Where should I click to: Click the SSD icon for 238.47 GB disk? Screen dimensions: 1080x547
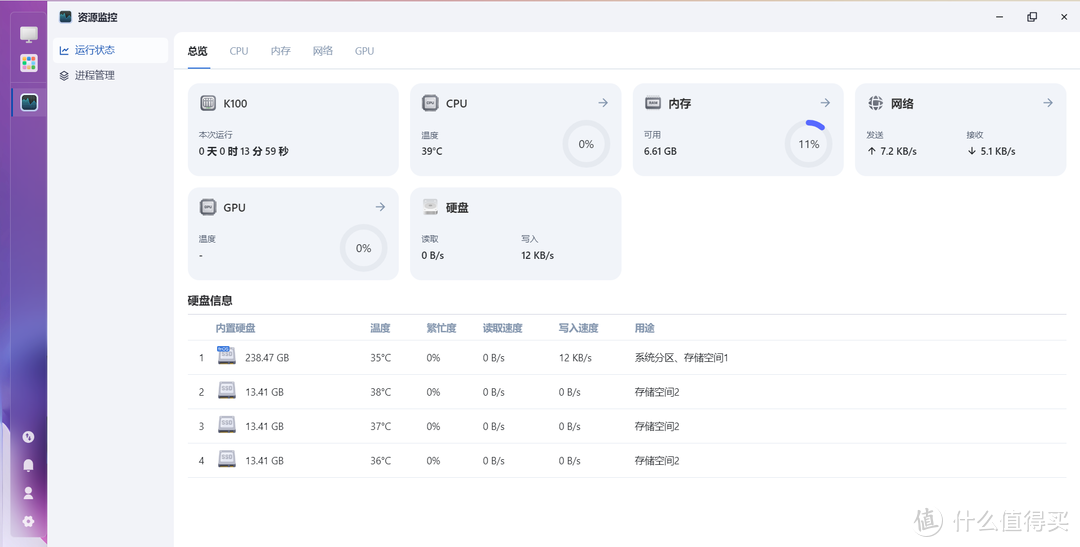point(227,356)
